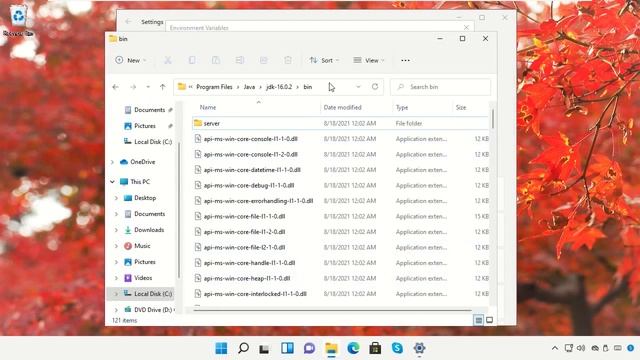Go forward with the forward arrow

133,87
